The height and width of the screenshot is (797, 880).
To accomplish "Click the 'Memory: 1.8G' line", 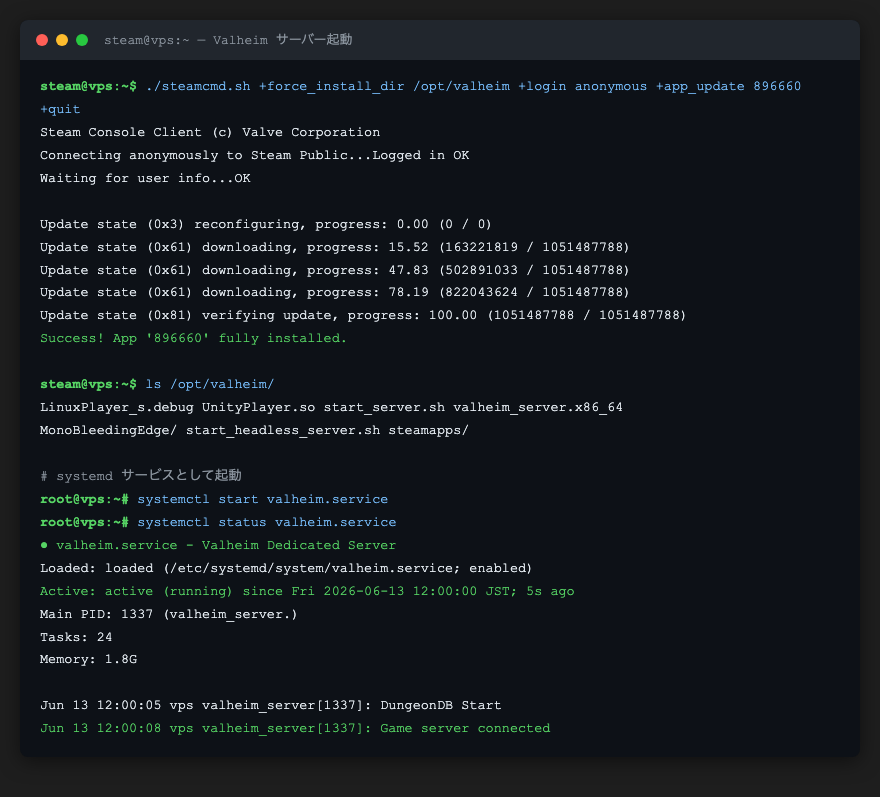I will tap(88, 659).
